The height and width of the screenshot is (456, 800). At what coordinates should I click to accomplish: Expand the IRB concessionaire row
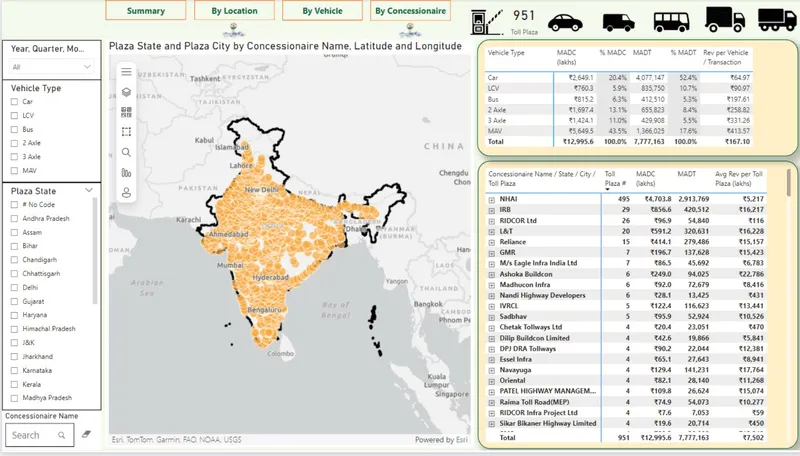coord(491,210)
